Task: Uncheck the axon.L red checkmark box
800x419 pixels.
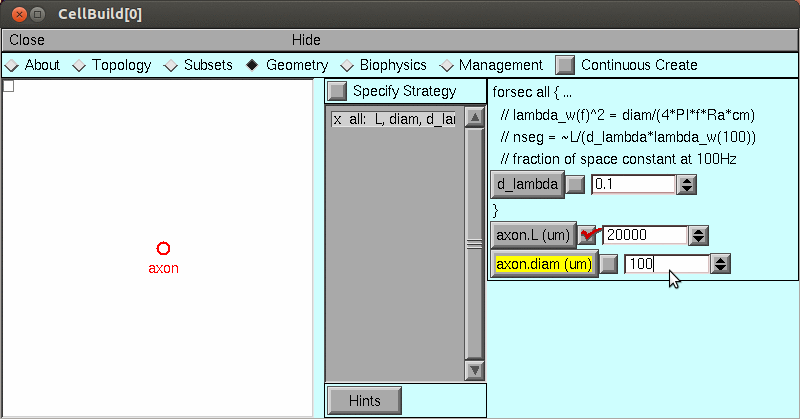Action: click(588, 235)
